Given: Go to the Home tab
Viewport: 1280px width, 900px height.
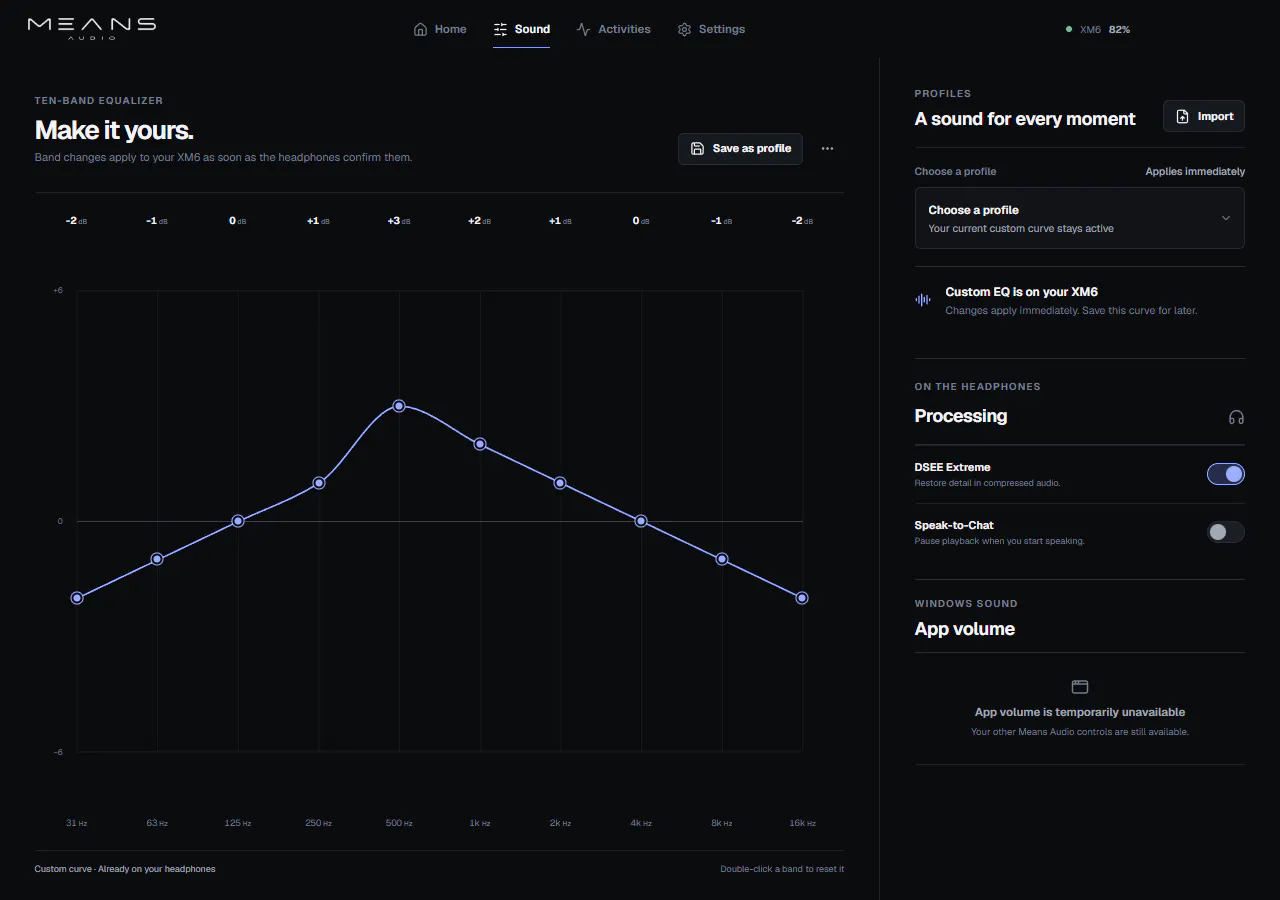Looking at the screenshot, I should click(x=440, y=30).
